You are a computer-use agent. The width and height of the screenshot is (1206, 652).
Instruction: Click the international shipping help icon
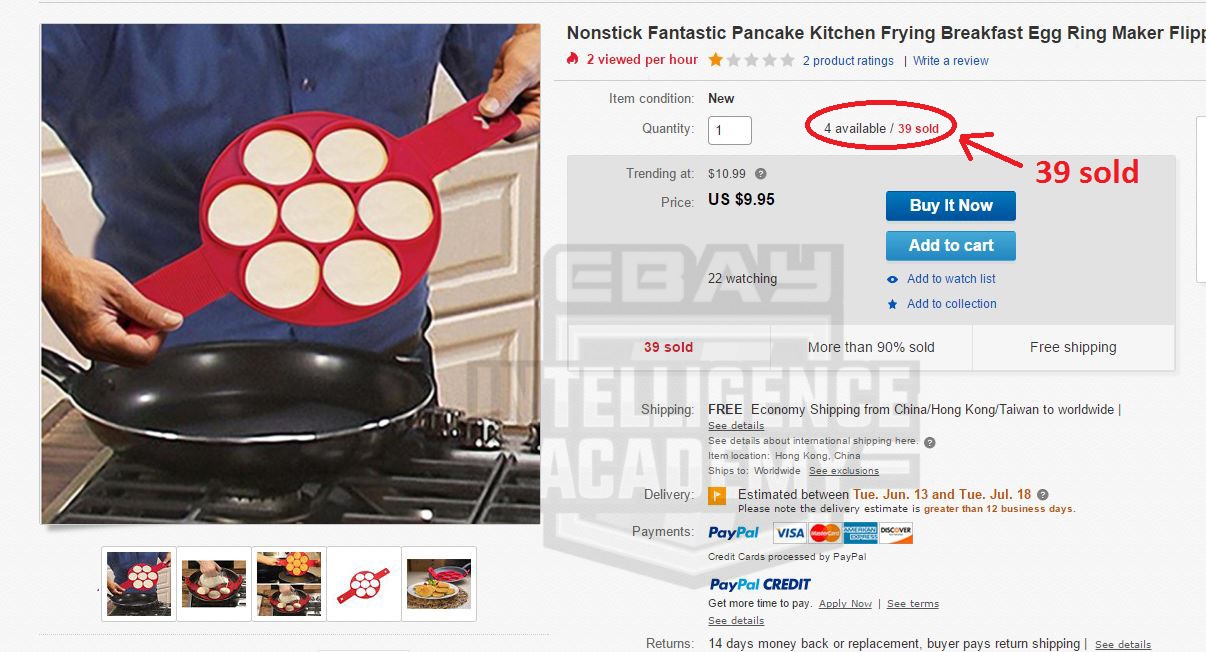tap(930, 442)
